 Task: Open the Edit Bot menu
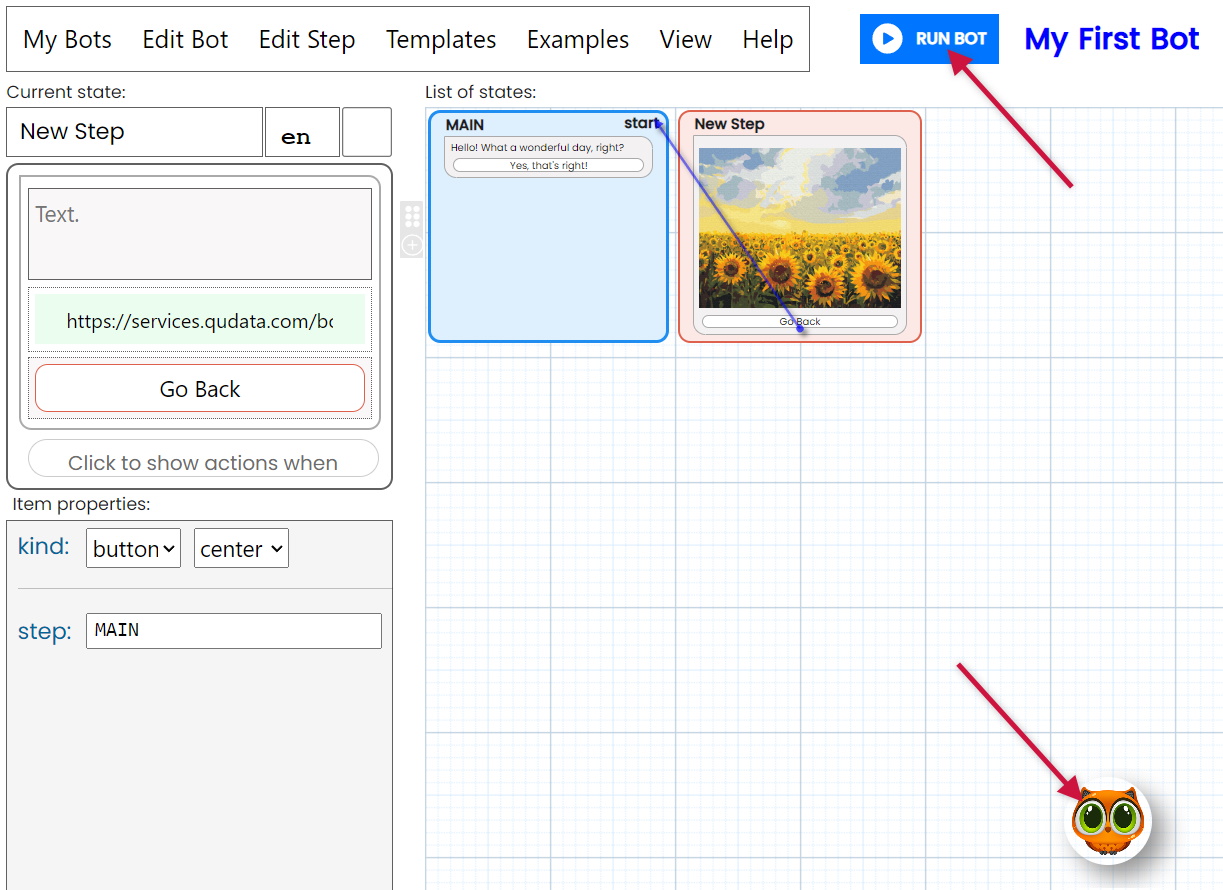[x=185, y=40]
